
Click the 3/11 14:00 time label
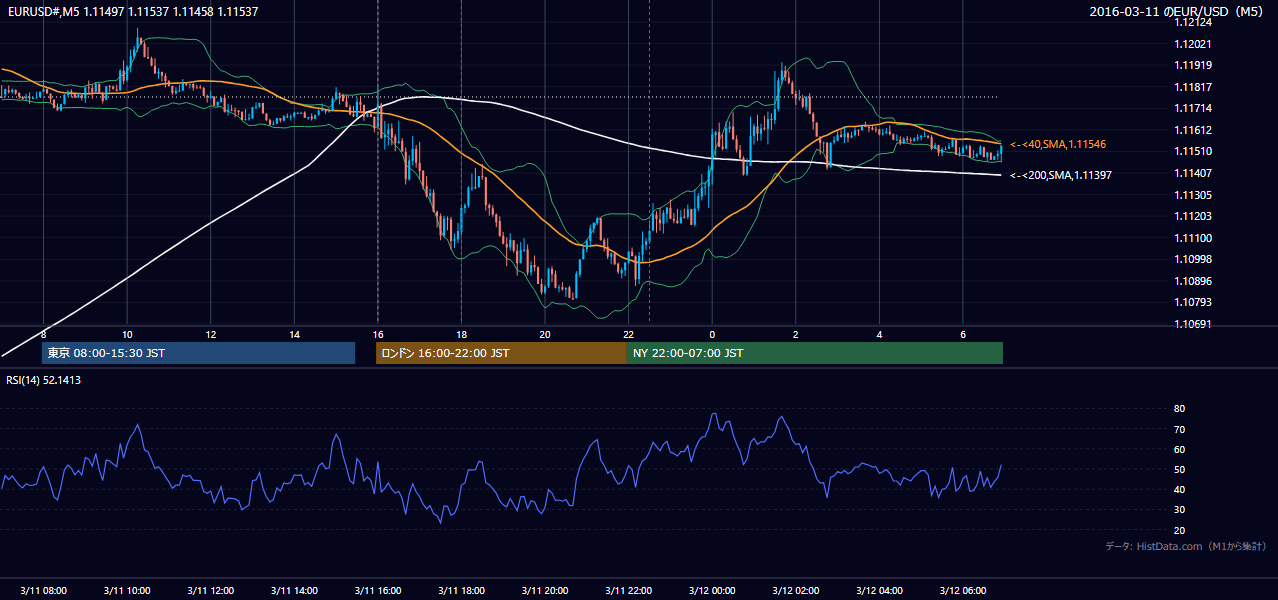coord(294,590)
